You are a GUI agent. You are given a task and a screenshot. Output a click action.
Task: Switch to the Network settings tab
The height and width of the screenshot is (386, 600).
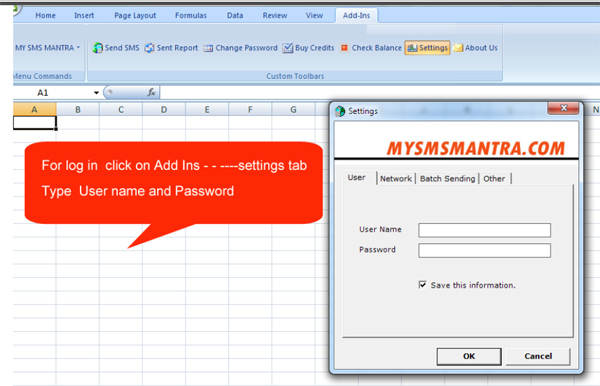click(x=396, y=179)
